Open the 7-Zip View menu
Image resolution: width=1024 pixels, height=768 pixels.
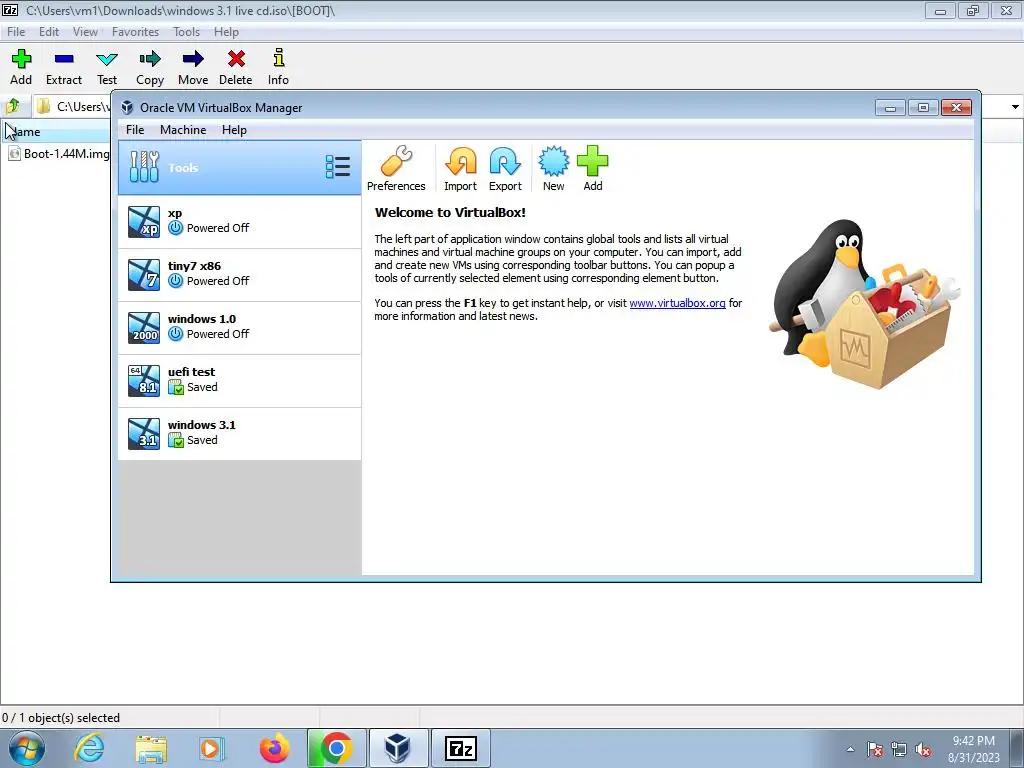(85, 31)
